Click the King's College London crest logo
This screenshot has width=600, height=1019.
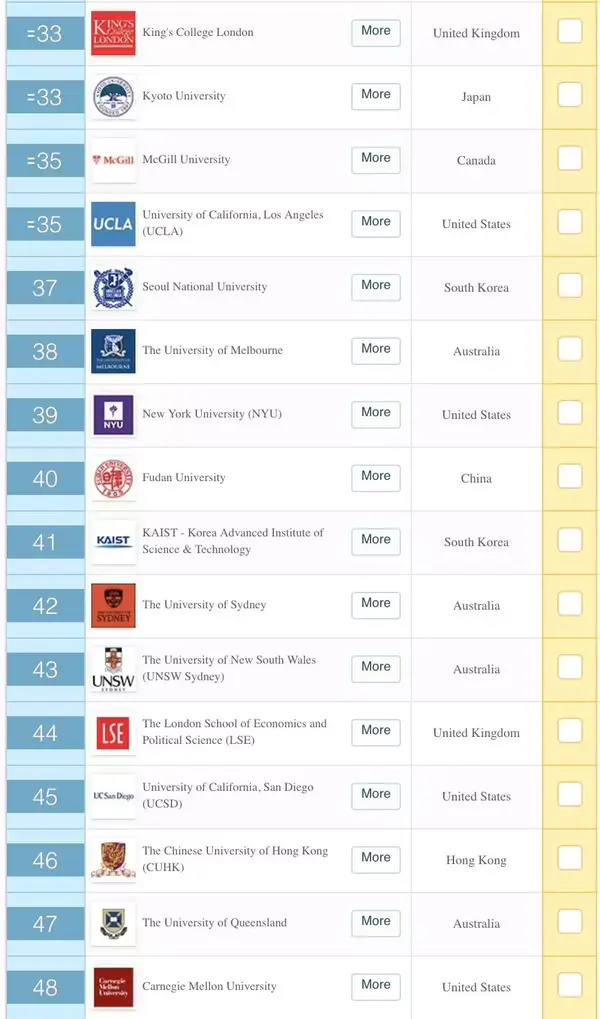pos(113,31)
